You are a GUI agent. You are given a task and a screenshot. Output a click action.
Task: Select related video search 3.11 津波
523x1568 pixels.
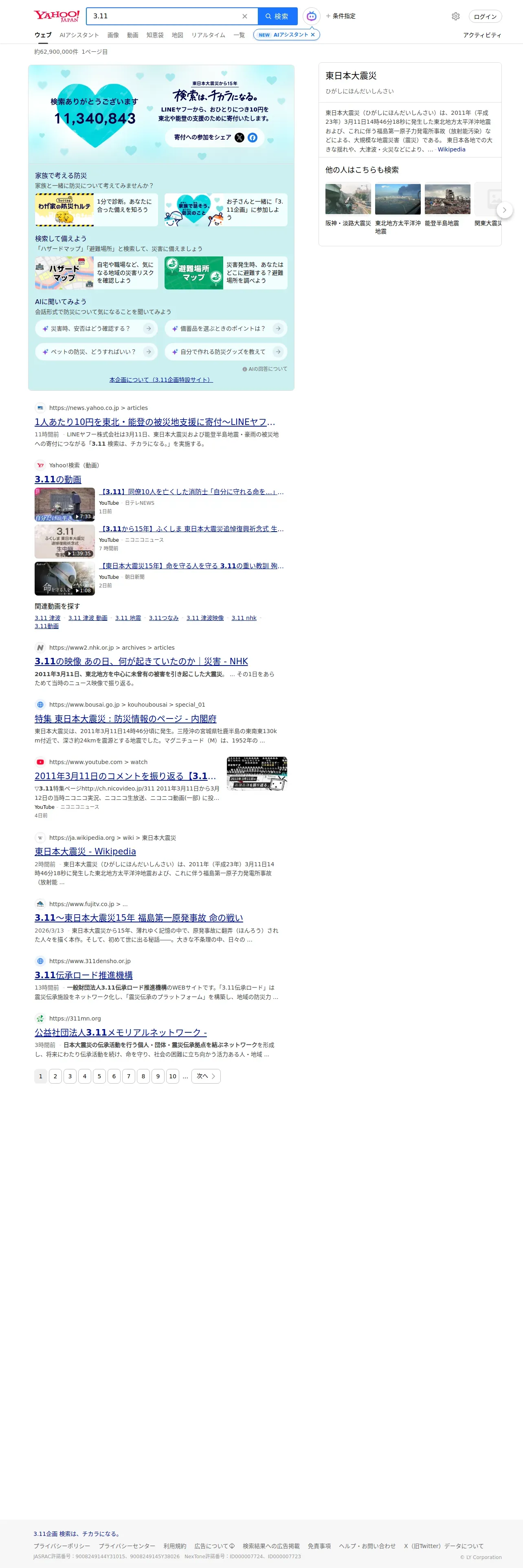click(48, 618)
